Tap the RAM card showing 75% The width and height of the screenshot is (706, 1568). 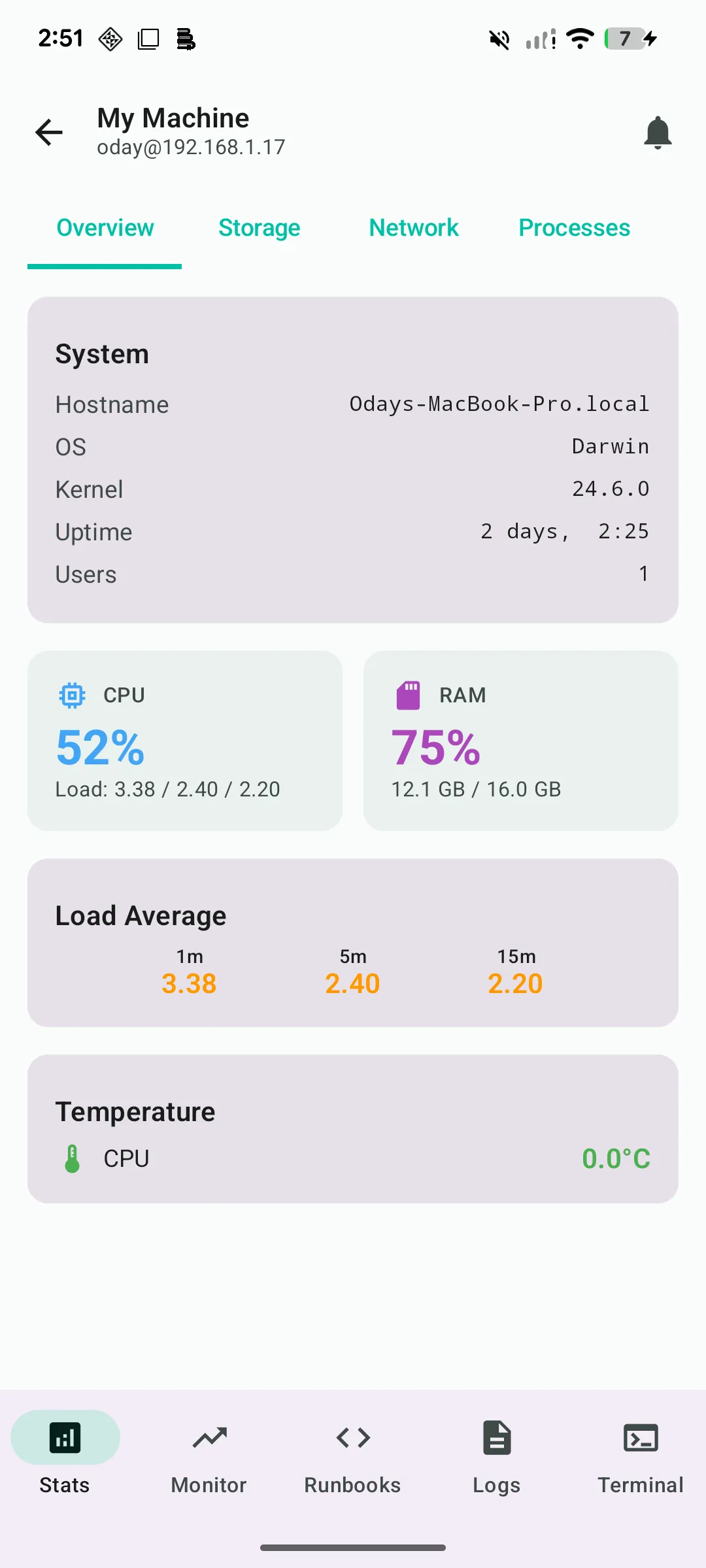[520, 740]
